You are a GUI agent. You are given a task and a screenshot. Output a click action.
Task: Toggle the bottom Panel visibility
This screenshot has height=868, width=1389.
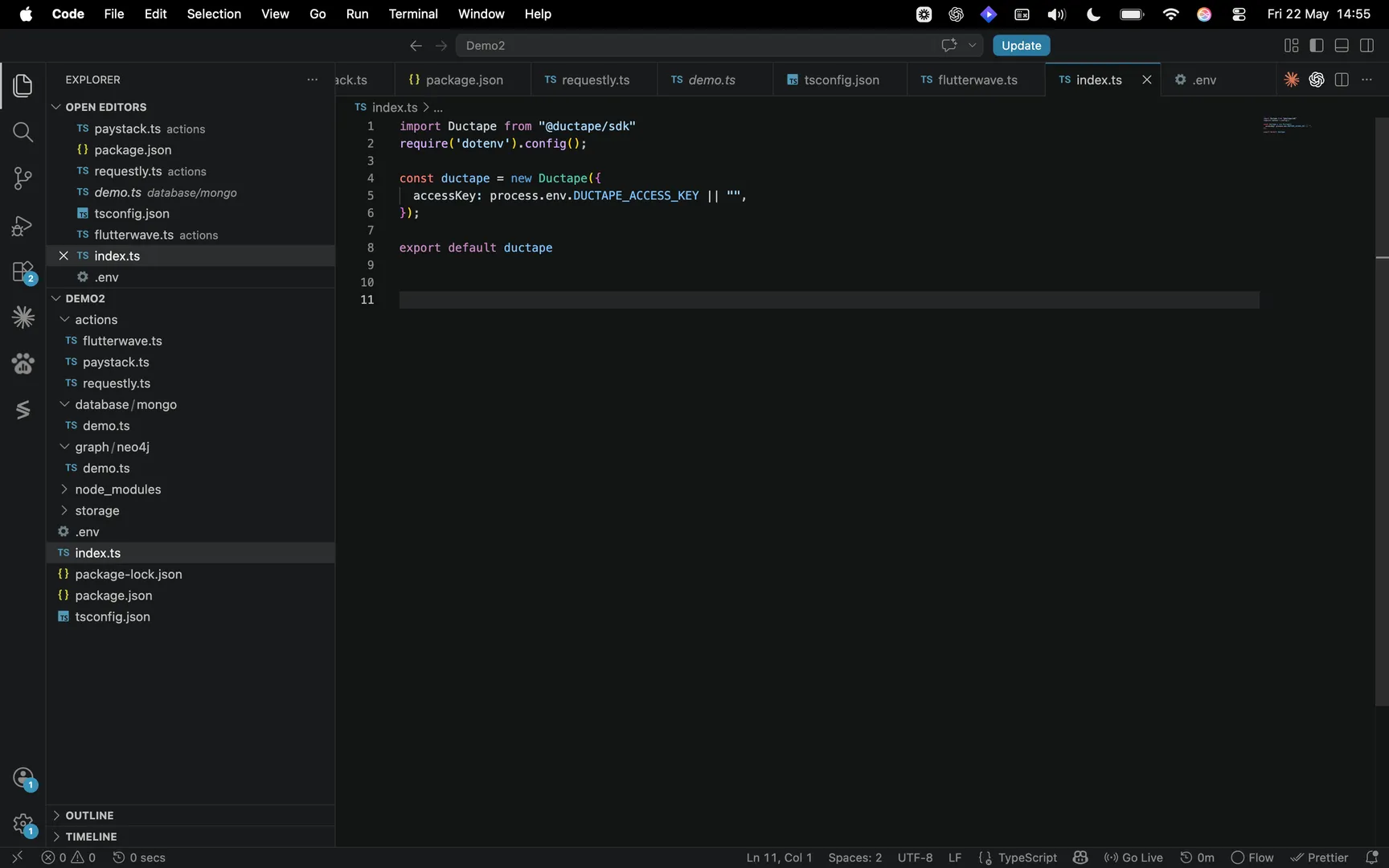(x=1342, y=46)
